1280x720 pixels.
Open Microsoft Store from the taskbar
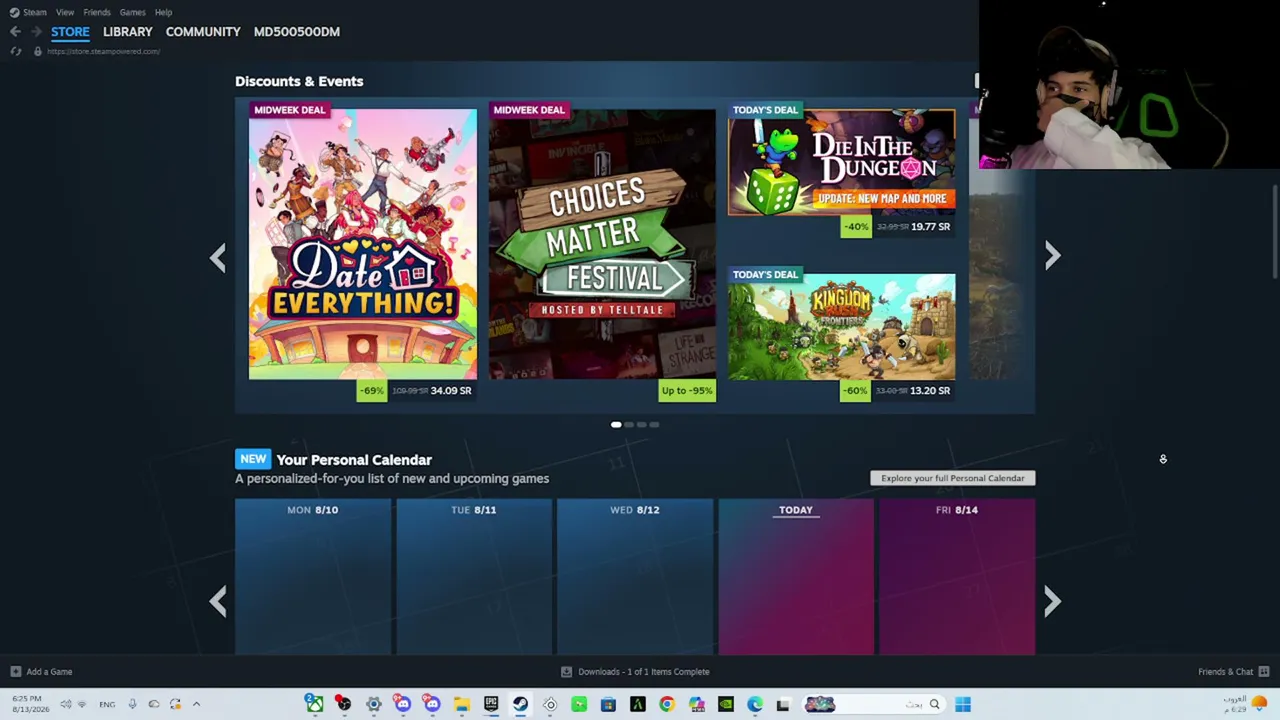[x=608, y=704]
